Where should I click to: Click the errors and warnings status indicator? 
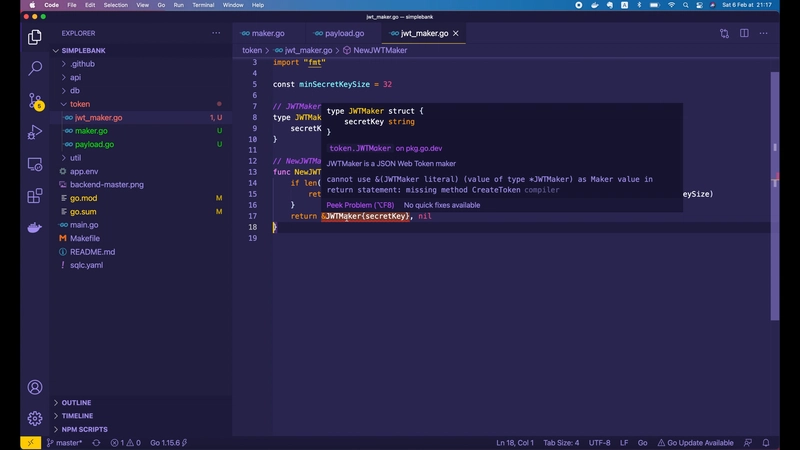[125, 442]
